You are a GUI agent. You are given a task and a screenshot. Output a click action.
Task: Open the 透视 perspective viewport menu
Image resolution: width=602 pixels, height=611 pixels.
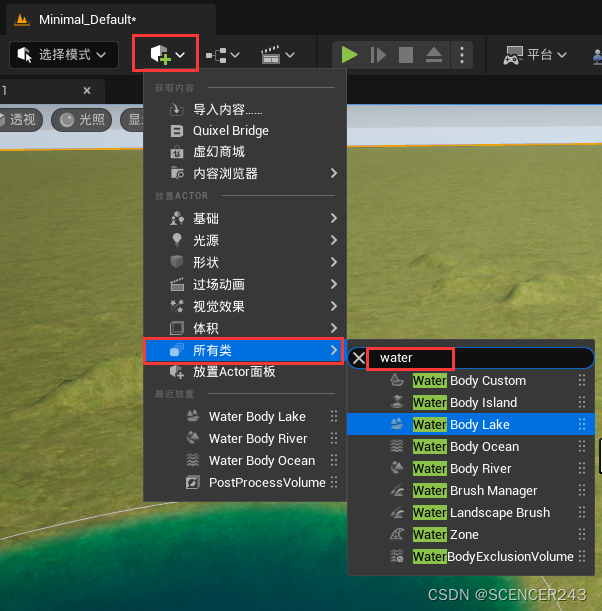pos(20,120)
